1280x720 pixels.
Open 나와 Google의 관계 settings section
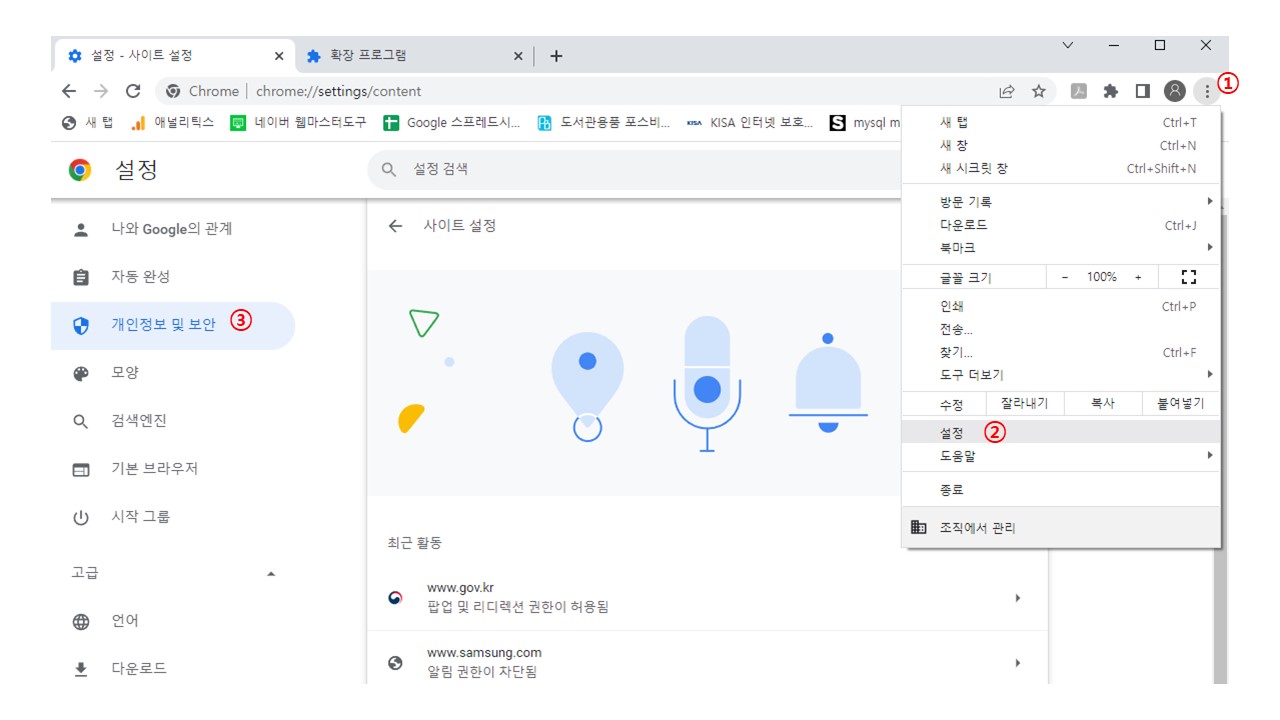click(172, 229)
